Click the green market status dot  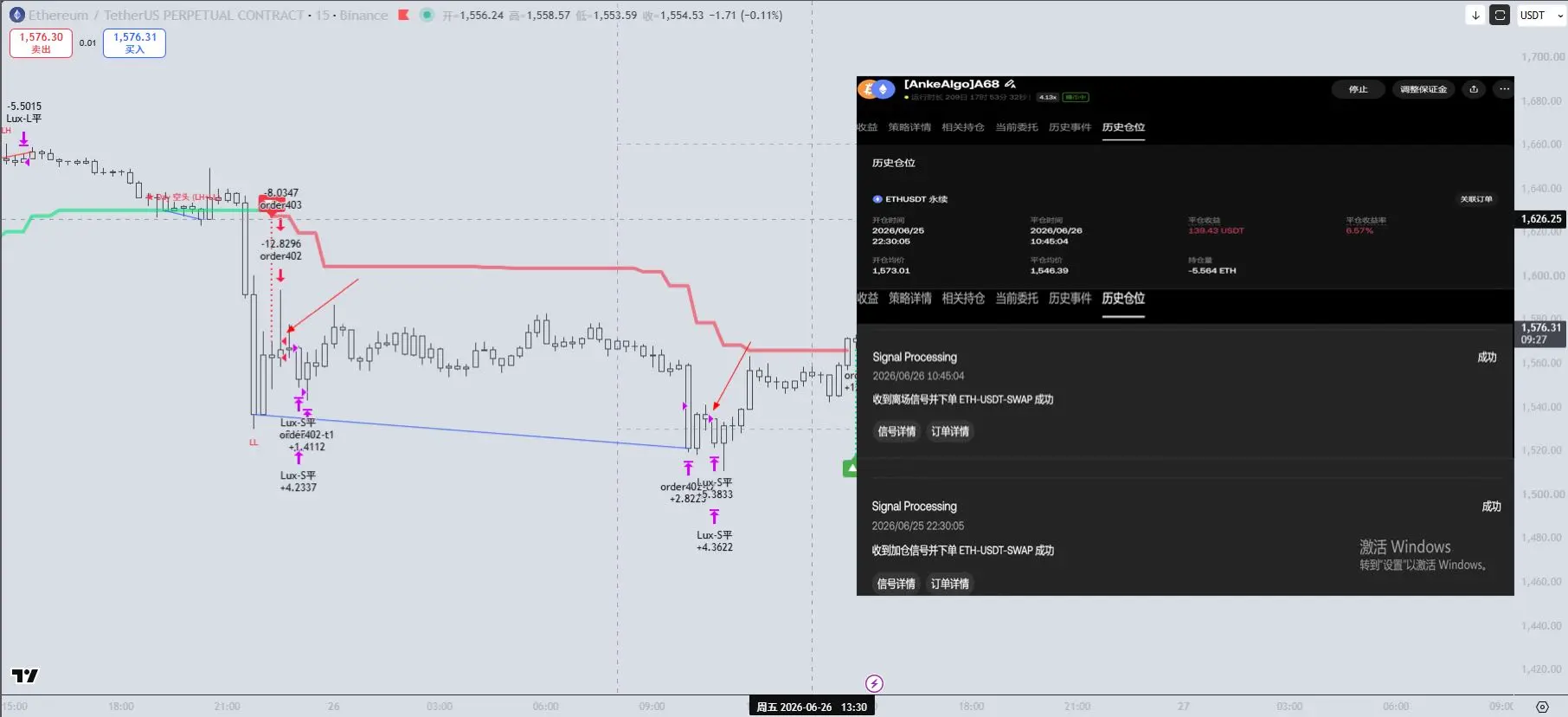coord(427,15)
